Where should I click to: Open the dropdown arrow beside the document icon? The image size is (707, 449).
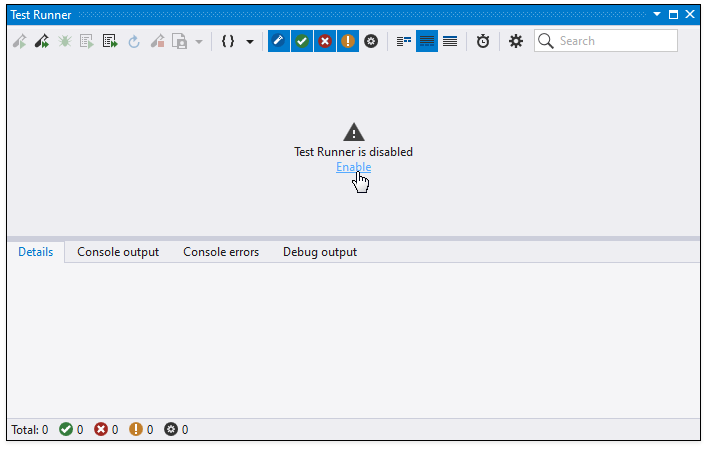198,42
